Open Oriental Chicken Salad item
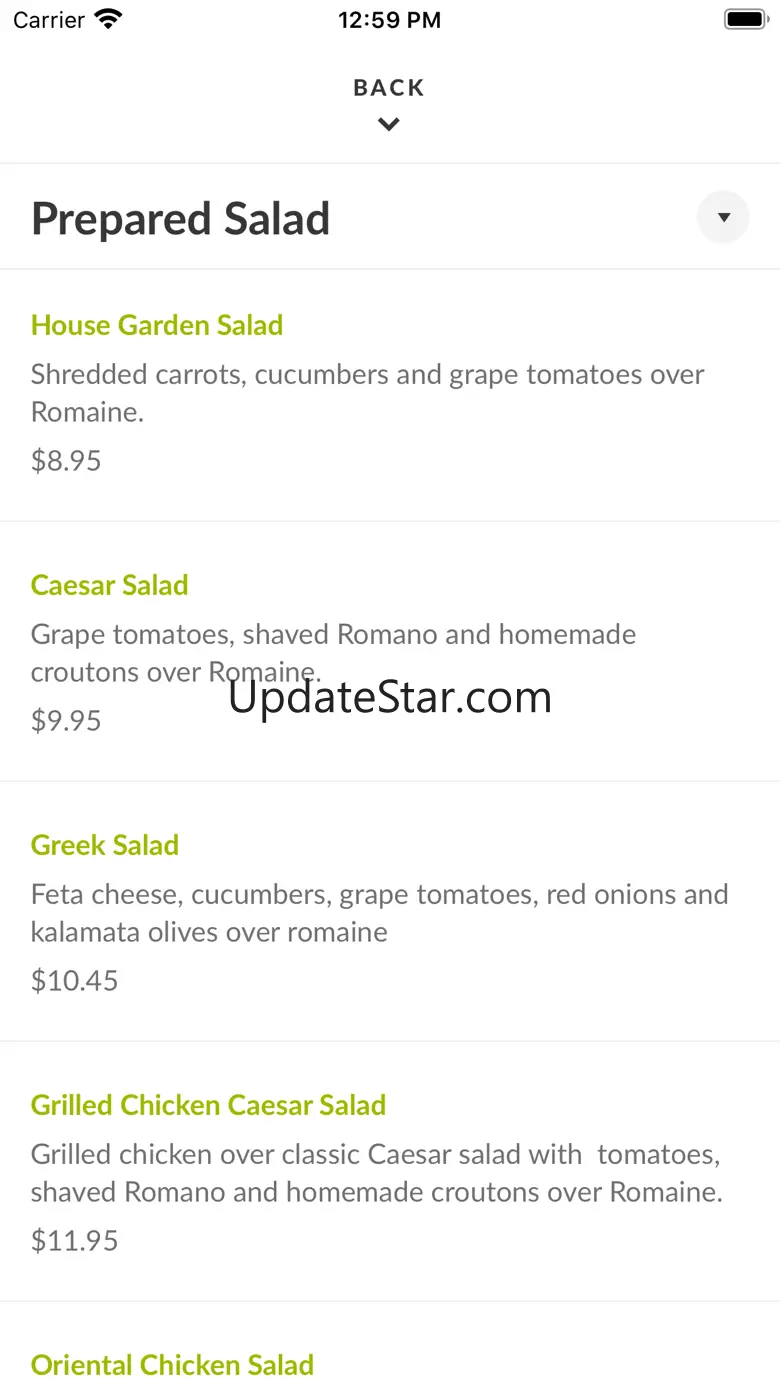 pos(172,1365)
